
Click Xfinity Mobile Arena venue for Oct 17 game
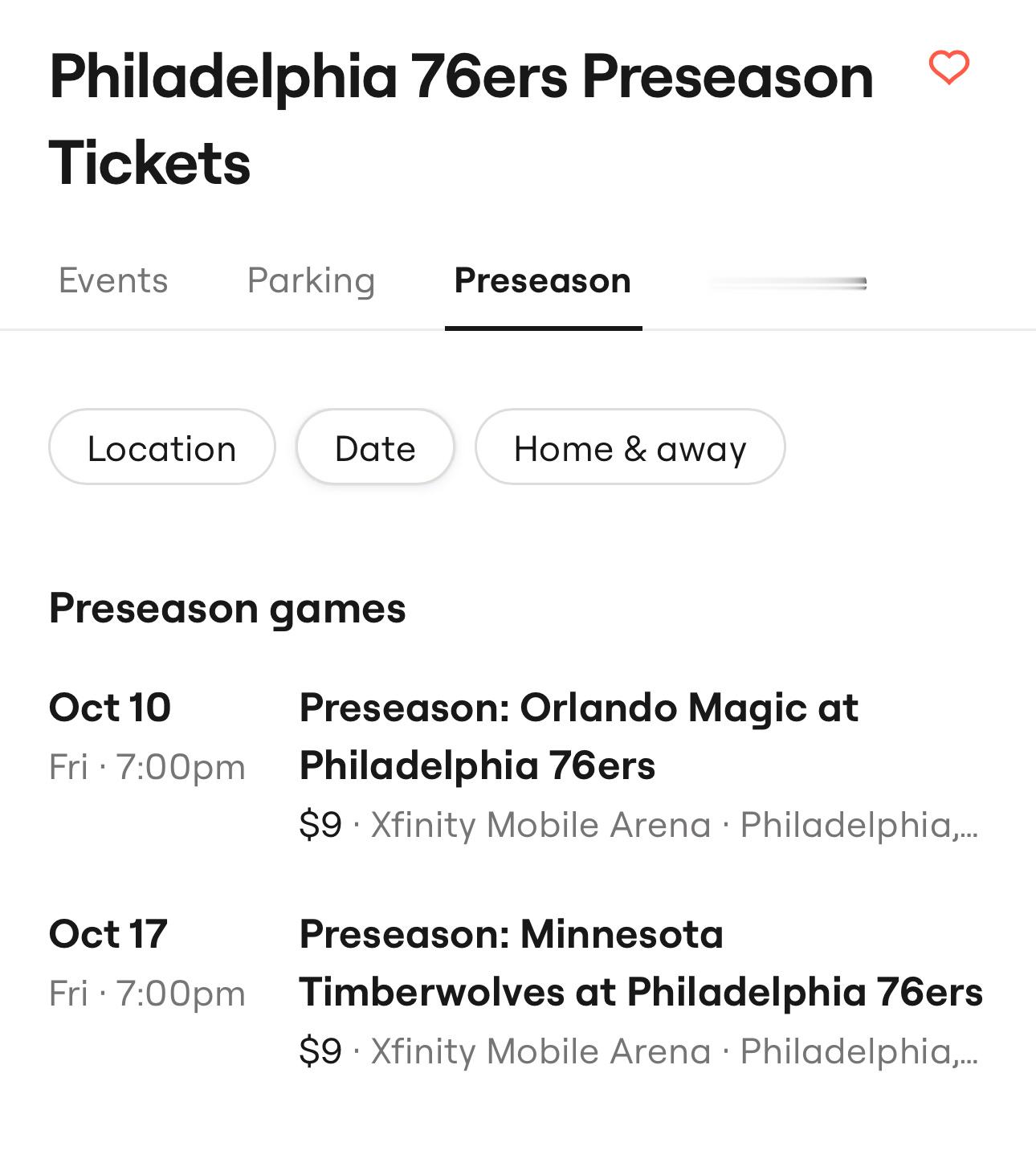pos(541,1051)
